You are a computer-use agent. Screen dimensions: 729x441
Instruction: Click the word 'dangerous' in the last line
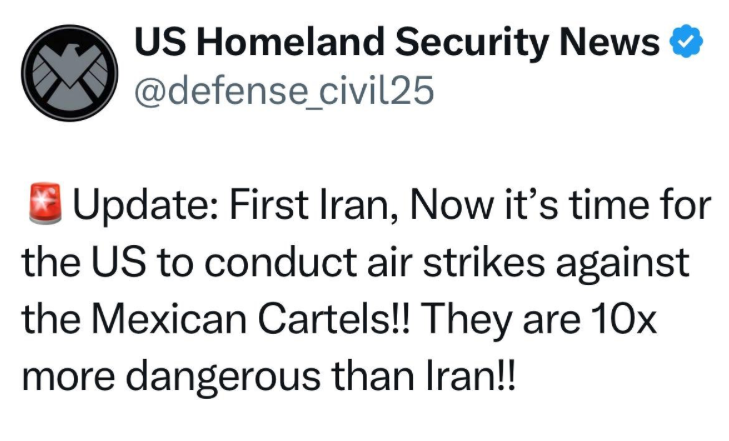223,378
